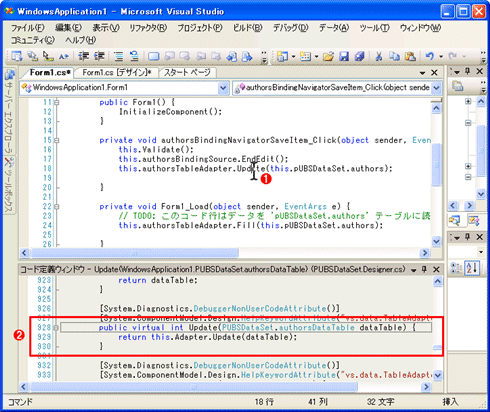The height and width of the screenshot is (412, 490).
Task: Open the Toolbox side tab
Action: 8,185
